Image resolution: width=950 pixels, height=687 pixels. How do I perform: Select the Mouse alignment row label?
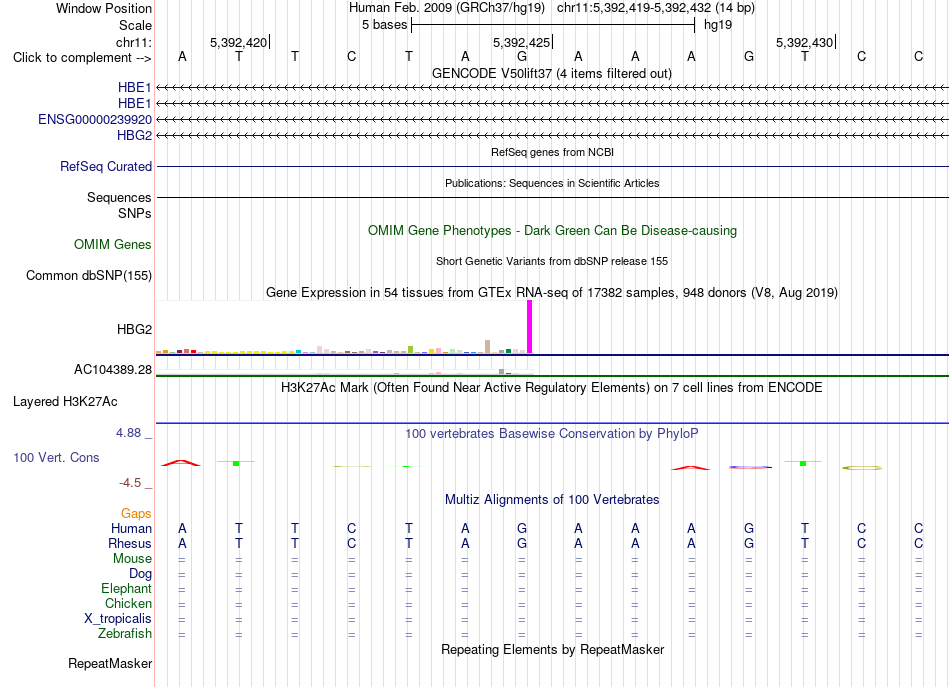click(133, 559)
